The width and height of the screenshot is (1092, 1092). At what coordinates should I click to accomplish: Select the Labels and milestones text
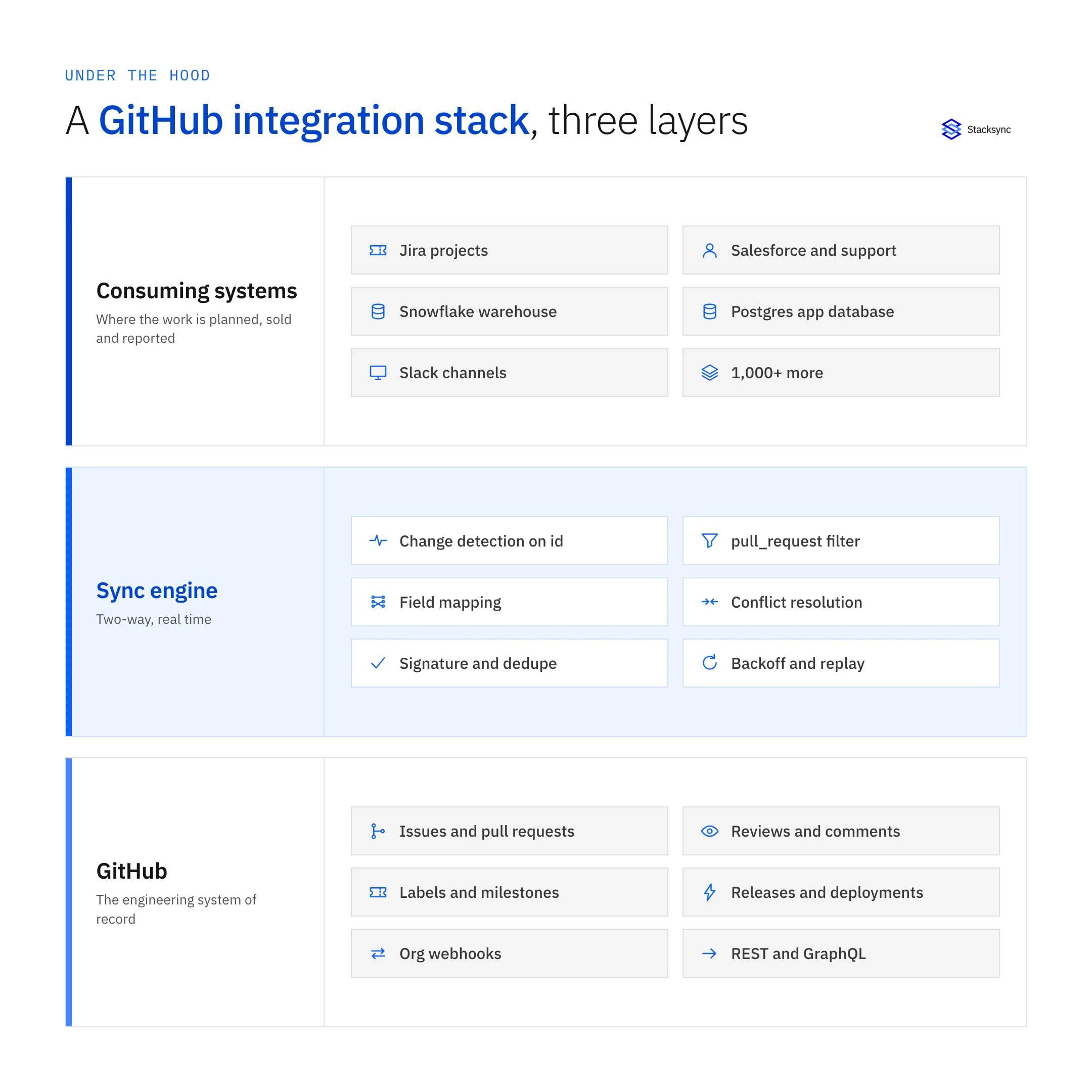479,892
